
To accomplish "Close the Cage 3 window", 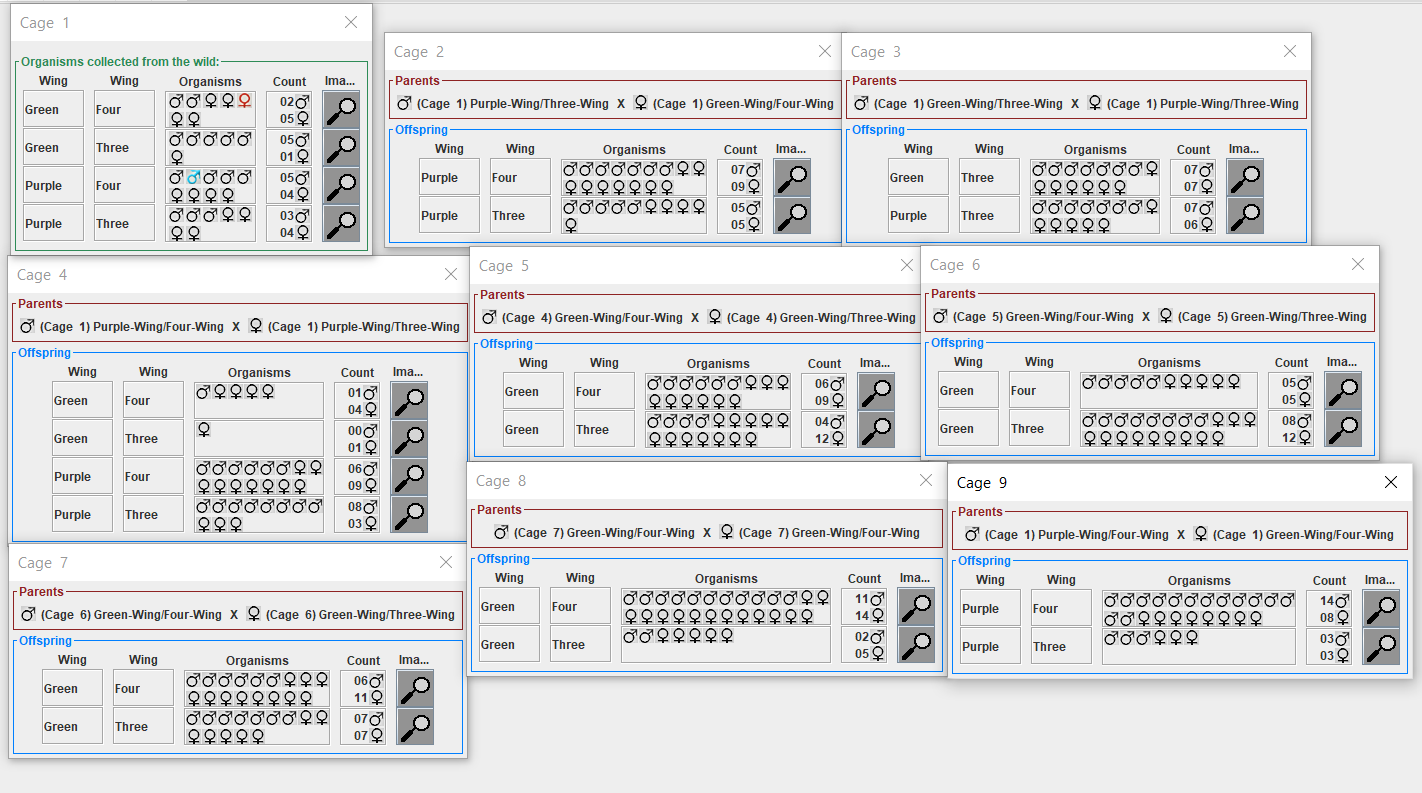I will tap(1290, 51).
